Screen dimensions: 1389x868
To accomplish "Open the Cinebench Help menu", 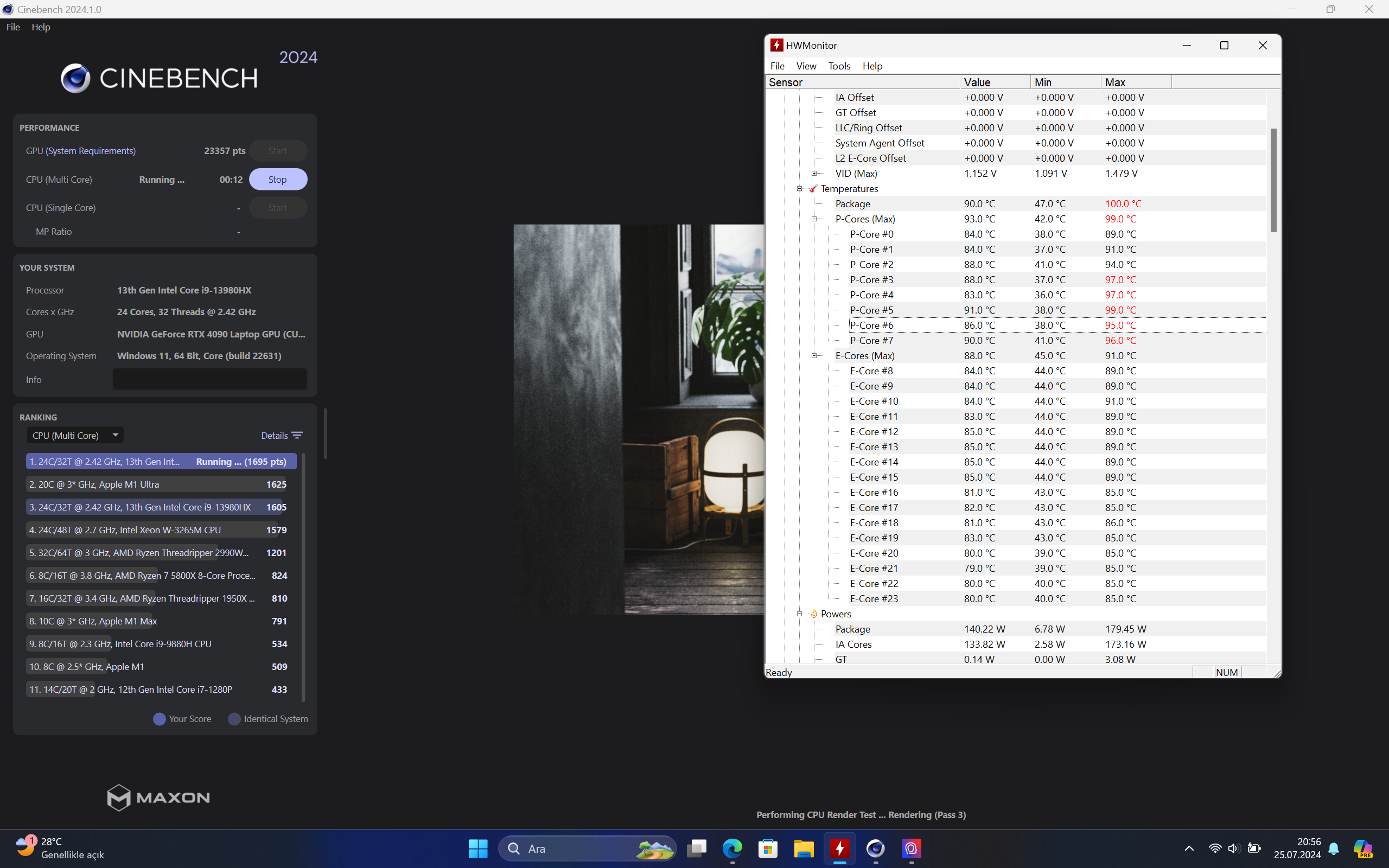I will [41, 27].
